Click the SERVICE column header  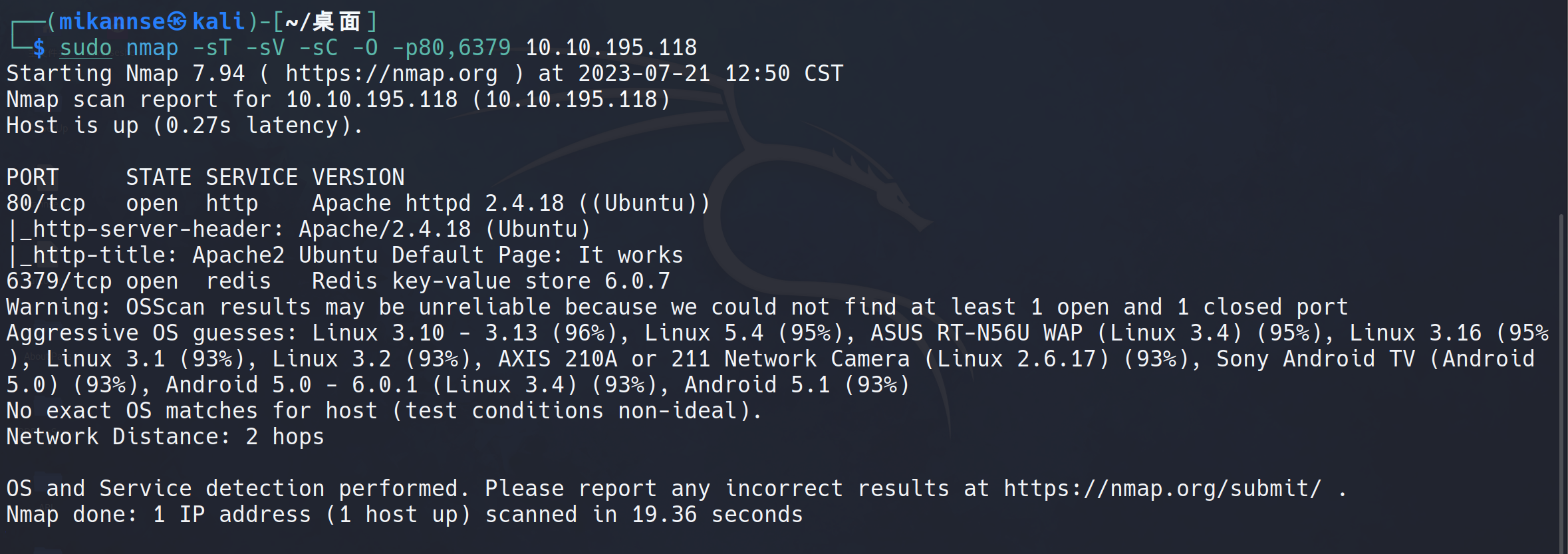click(251, 178)
